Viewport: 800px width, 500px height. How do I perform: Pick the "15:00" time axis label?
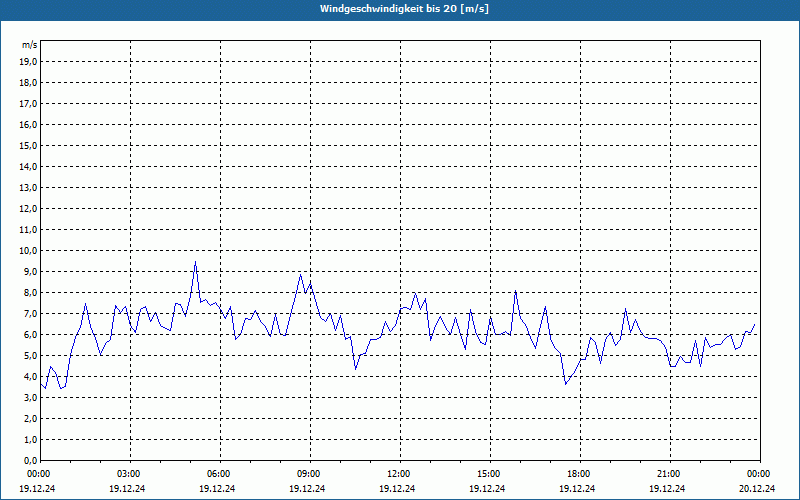coord(489,474)
